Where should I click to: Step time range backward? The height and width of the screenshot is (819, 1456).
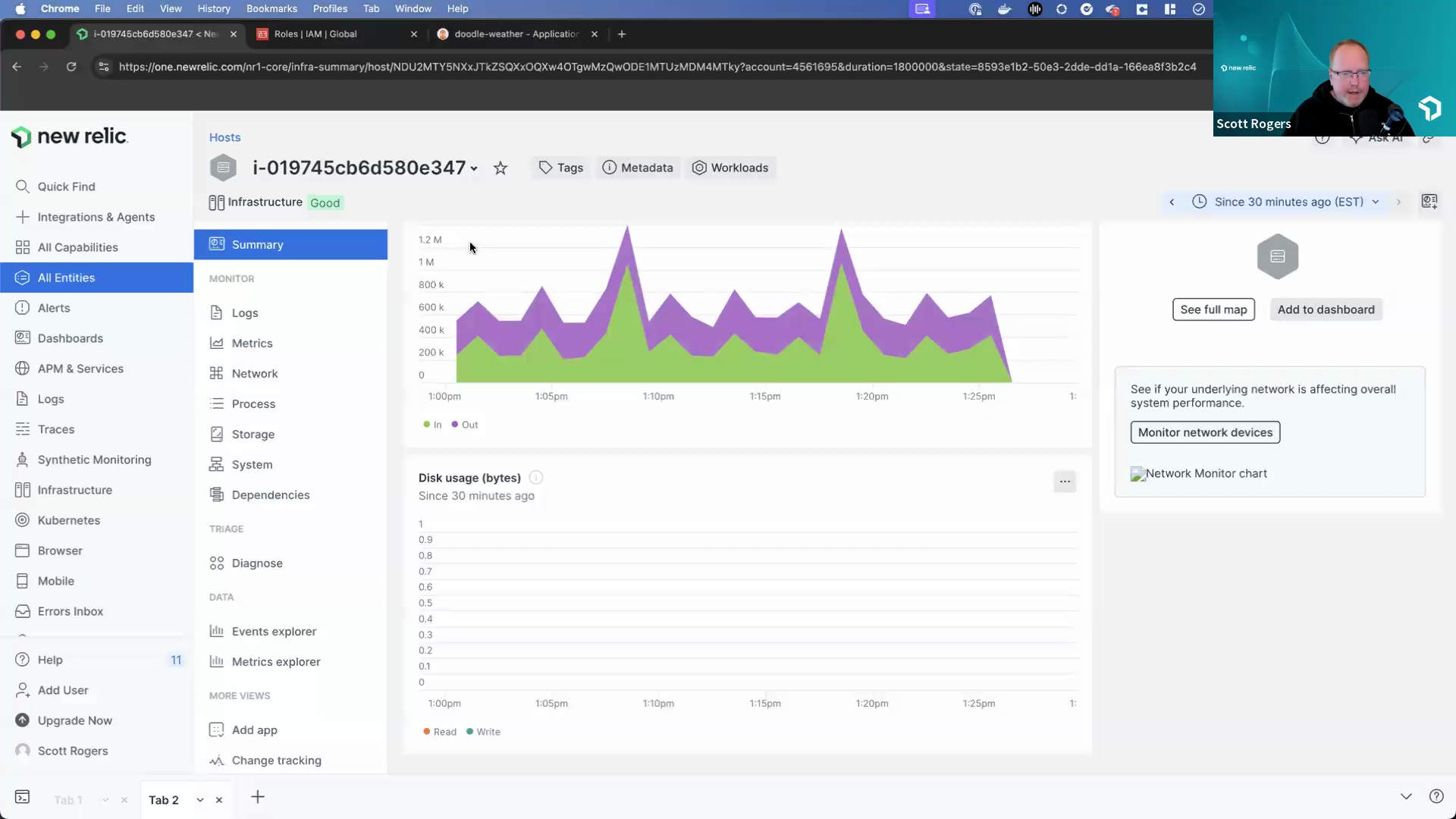1172,202
